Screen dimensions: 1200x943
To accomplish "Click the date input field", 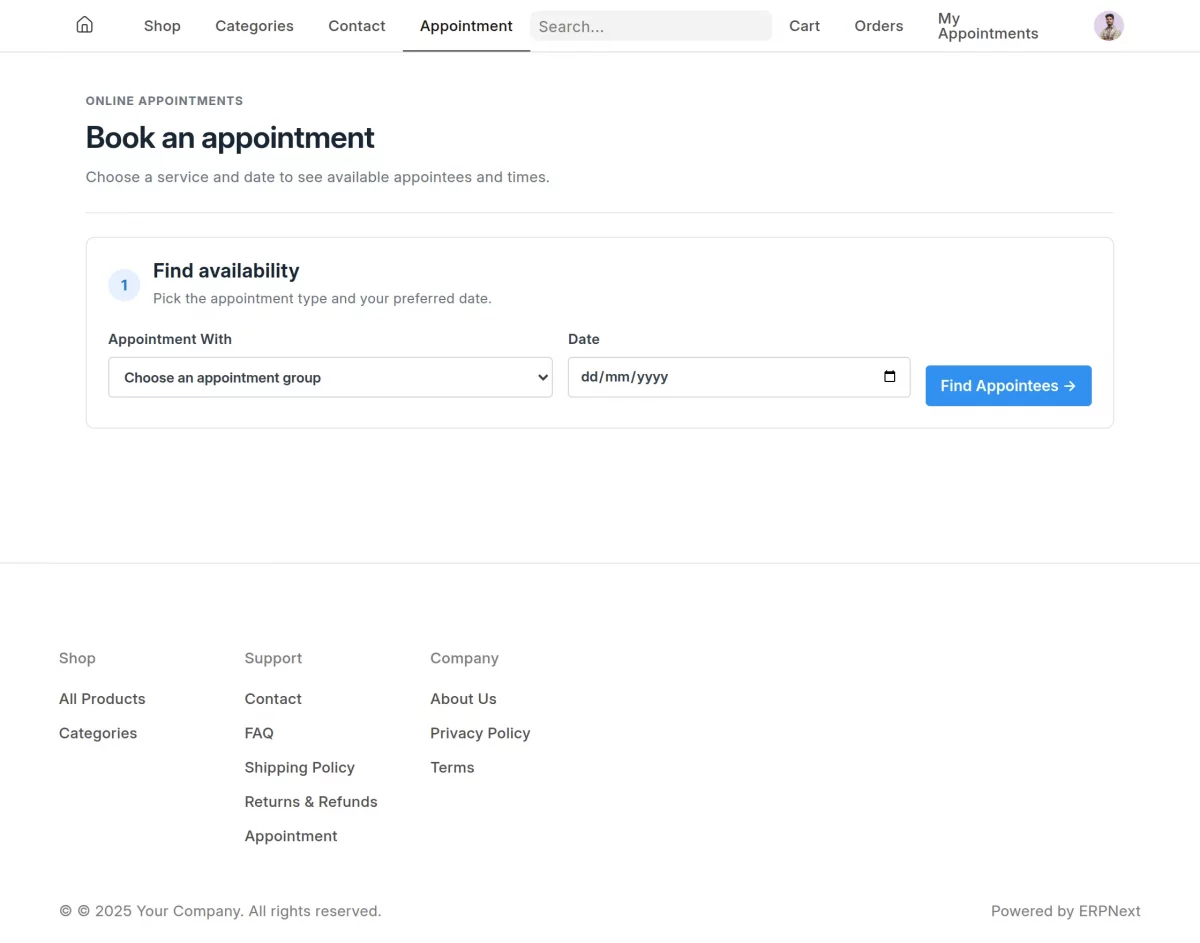I will (x=739, y=377).
